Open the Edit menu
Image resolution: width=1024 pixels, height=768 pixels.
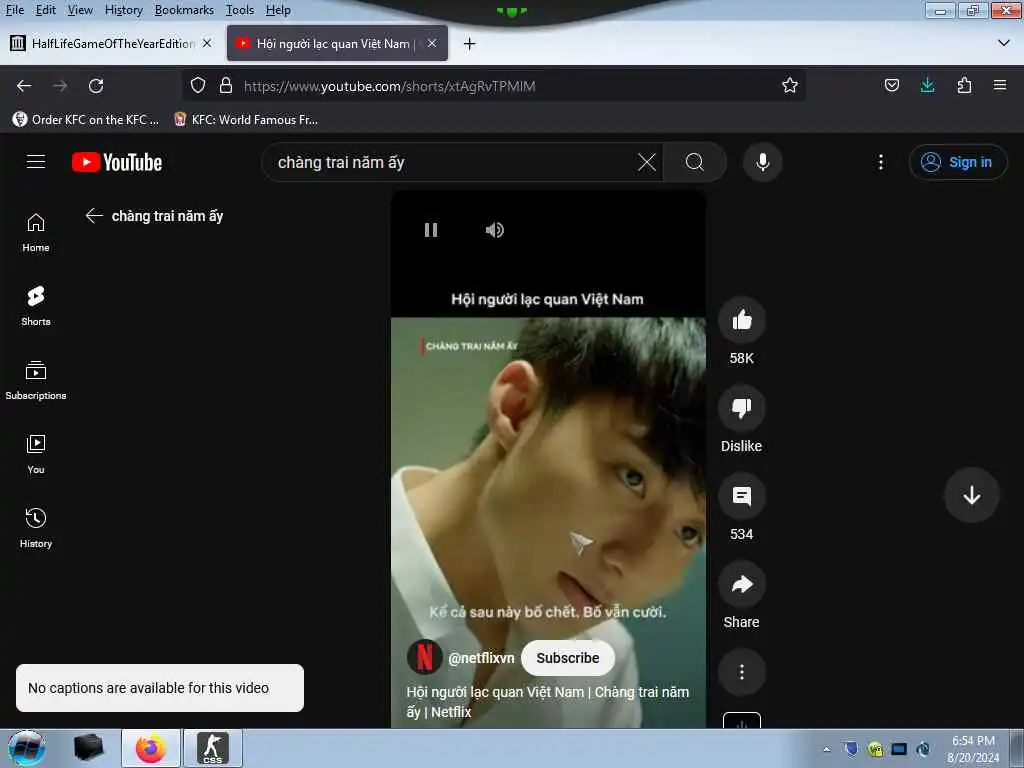pos(45,10)
